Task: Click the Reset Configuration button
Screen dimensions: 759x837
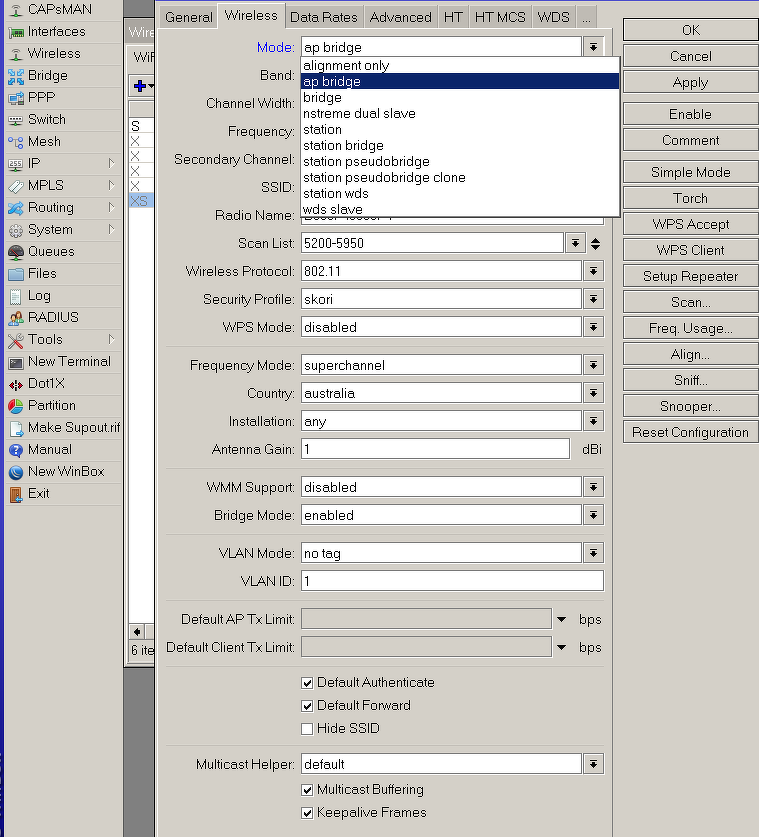Action: click(x=691, y=432)
